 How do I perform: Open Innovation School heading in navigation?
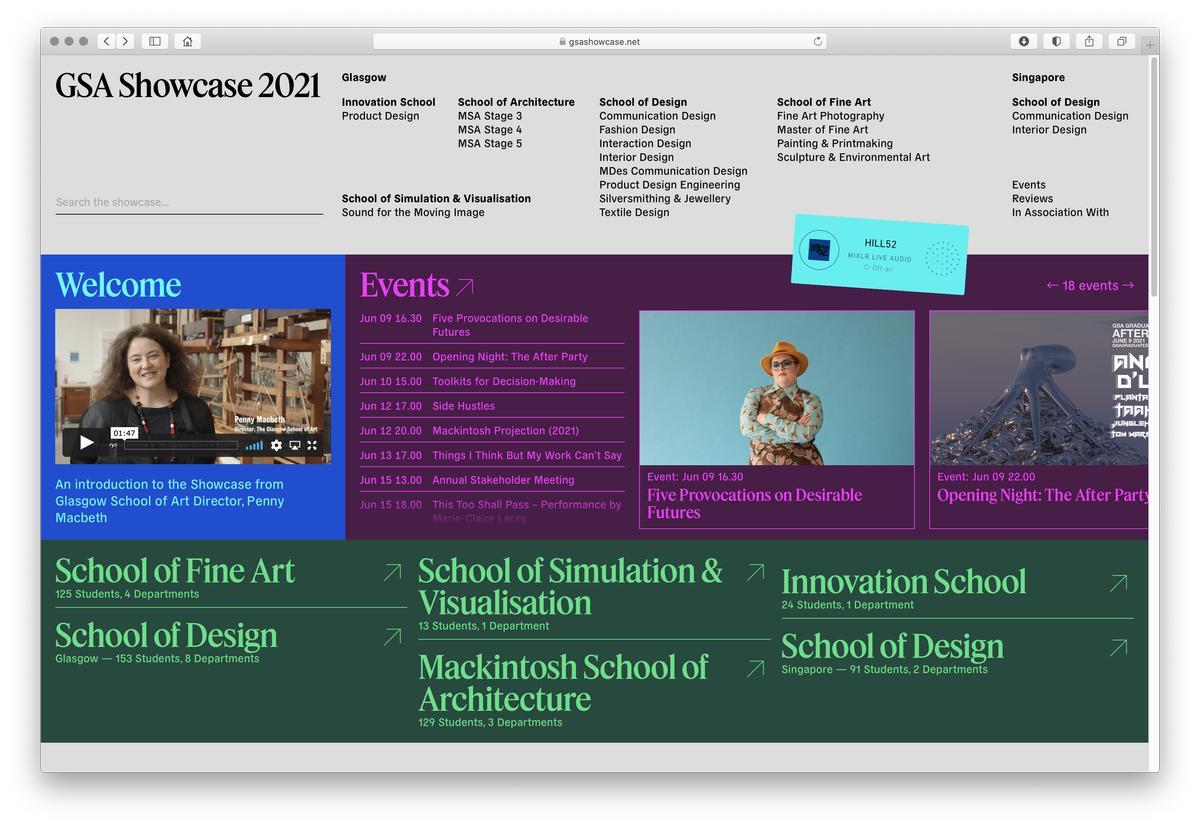[x=388, y=102]
